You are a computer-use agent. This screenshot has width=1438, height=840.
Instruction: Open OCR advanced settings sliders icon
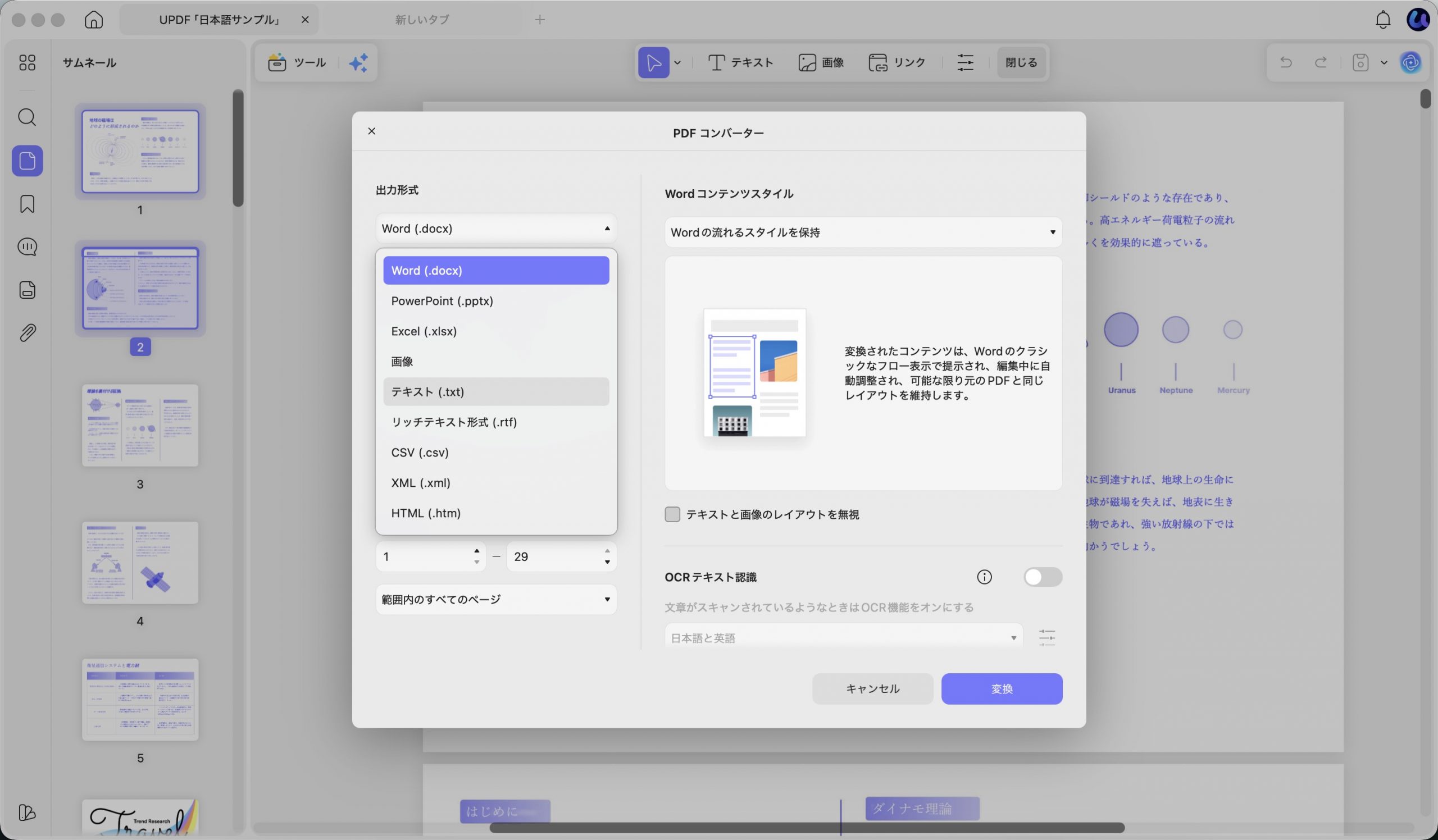click(1047, 637)
